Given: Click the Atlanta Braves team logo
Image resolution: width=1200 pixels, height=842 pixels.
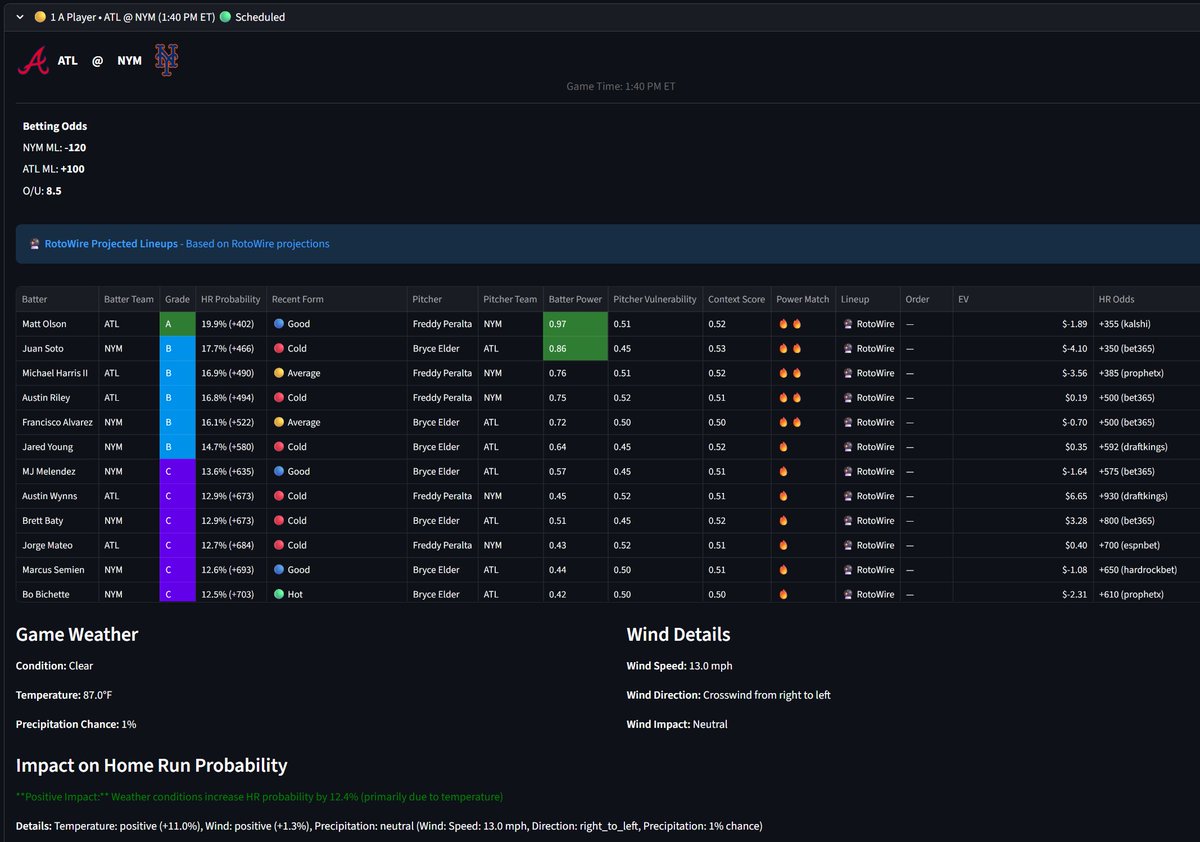Looking at the screenshot, I should [x=33, y=61].
